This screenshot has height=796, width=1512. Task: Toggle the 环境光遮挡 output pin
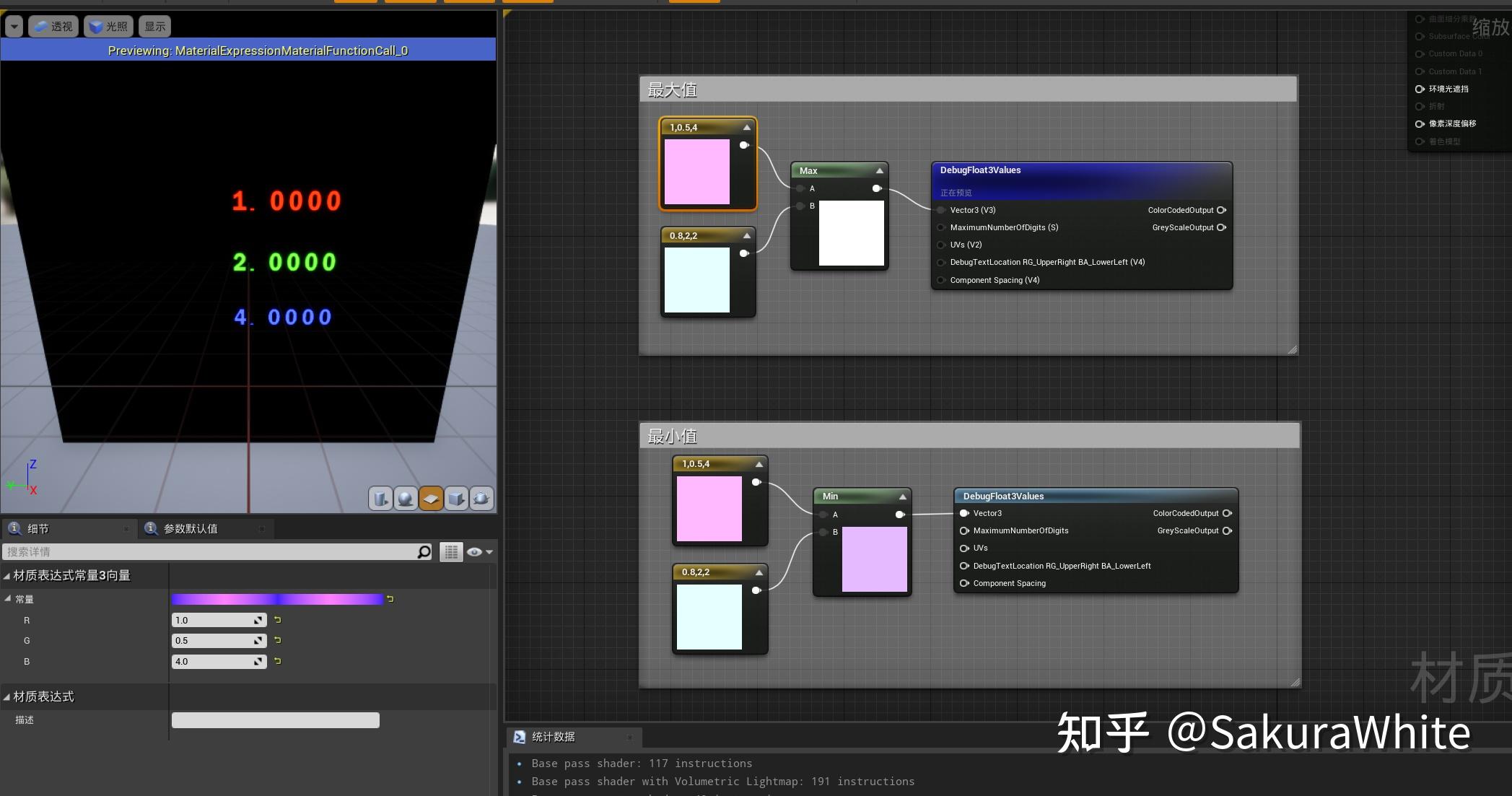click(1420, 89)
